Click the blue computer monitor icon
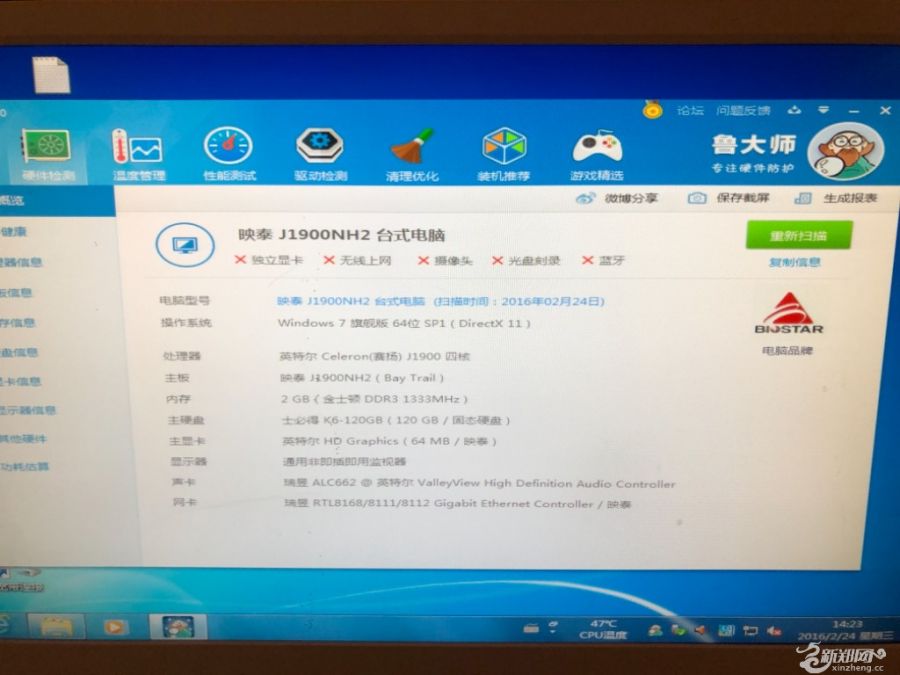Screen dimensions: 900x675 pos(185,245)
